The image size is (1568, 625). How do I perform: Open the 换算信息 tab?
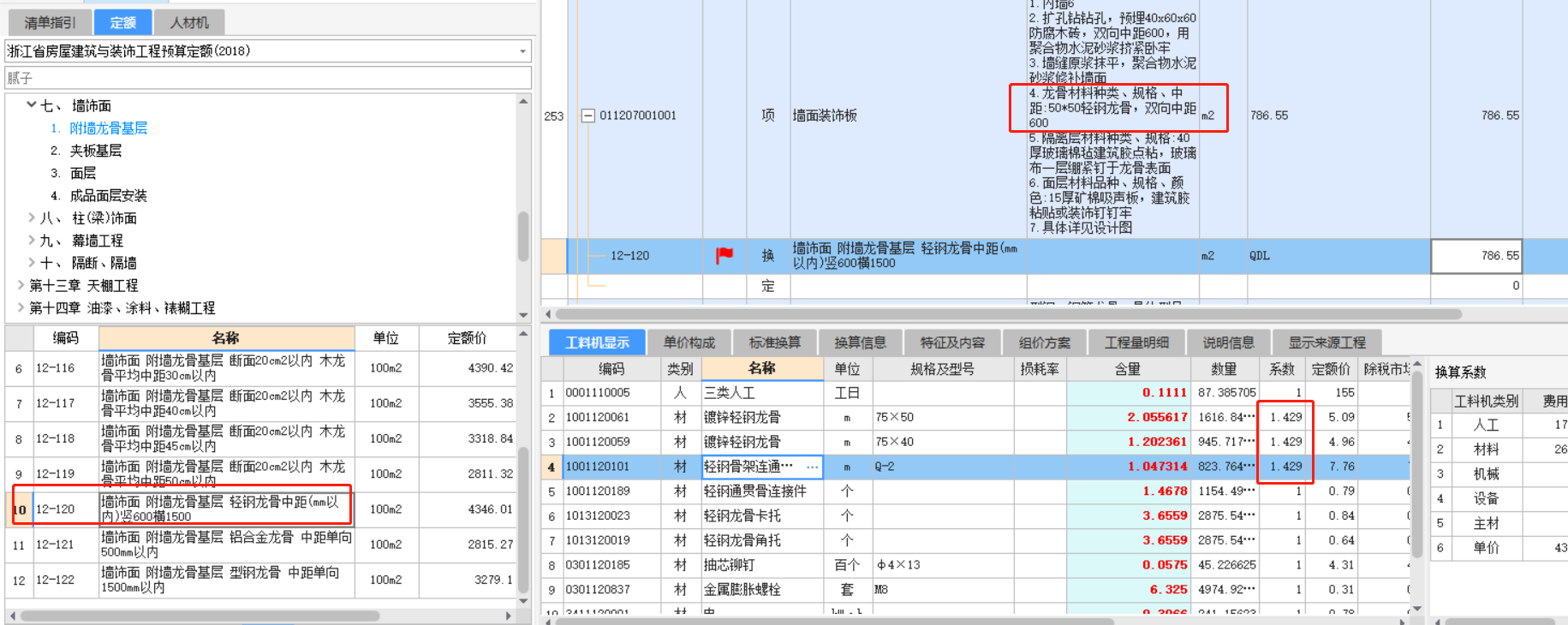861,342
